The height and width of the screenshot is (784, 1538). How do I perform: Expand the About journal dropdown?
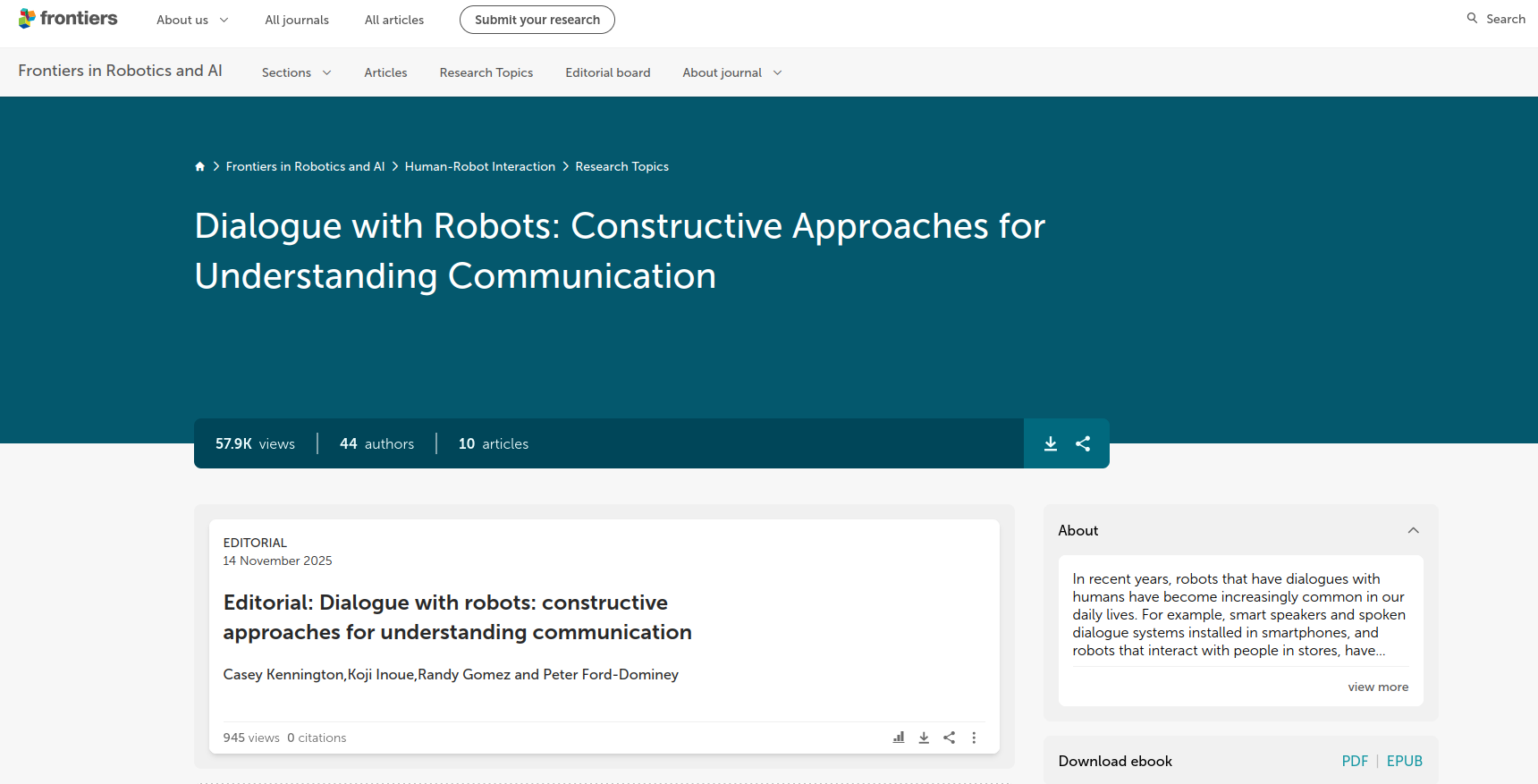point(731,72)
